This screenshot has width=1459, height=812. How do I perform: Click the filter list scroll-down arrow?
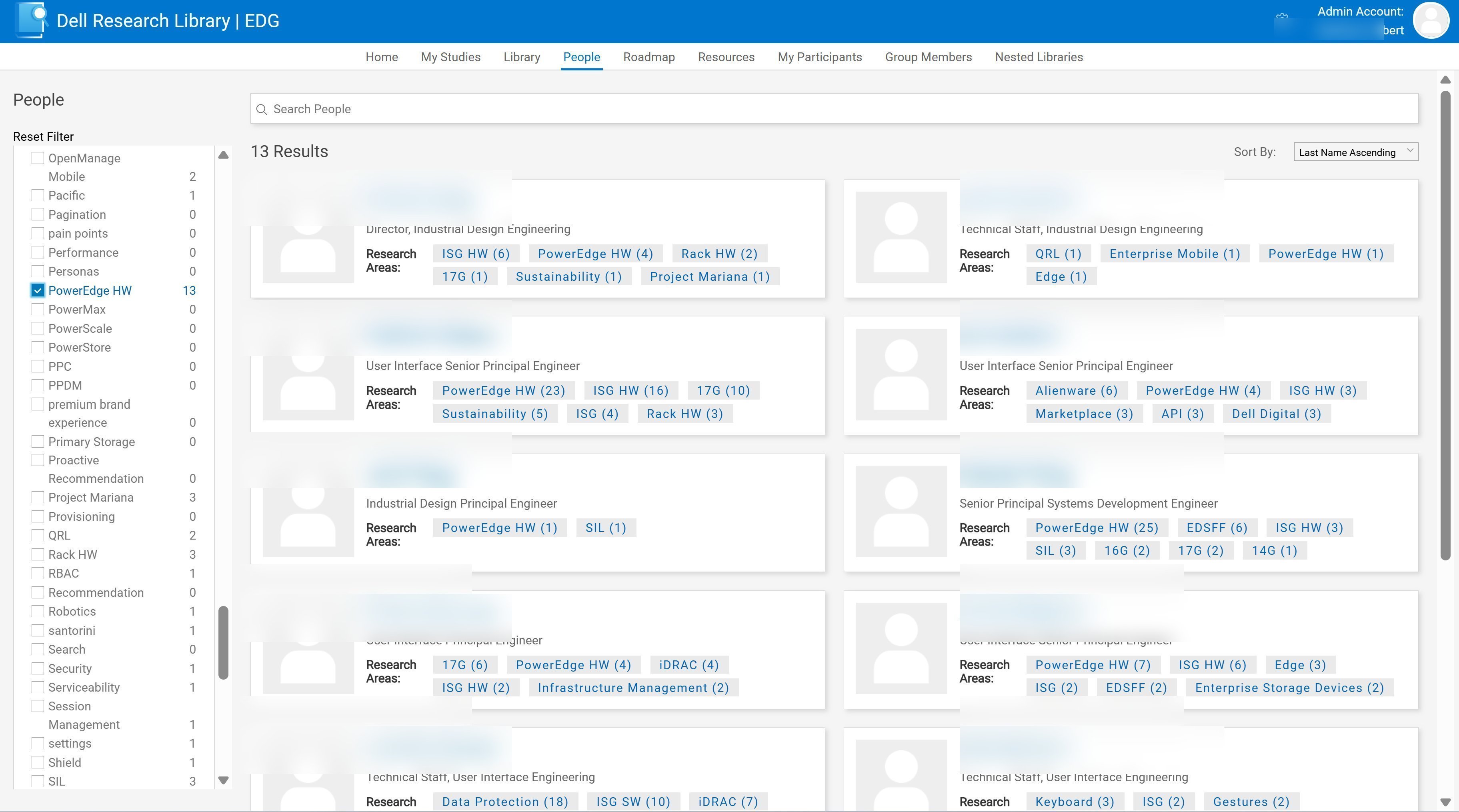coord(223,780)
